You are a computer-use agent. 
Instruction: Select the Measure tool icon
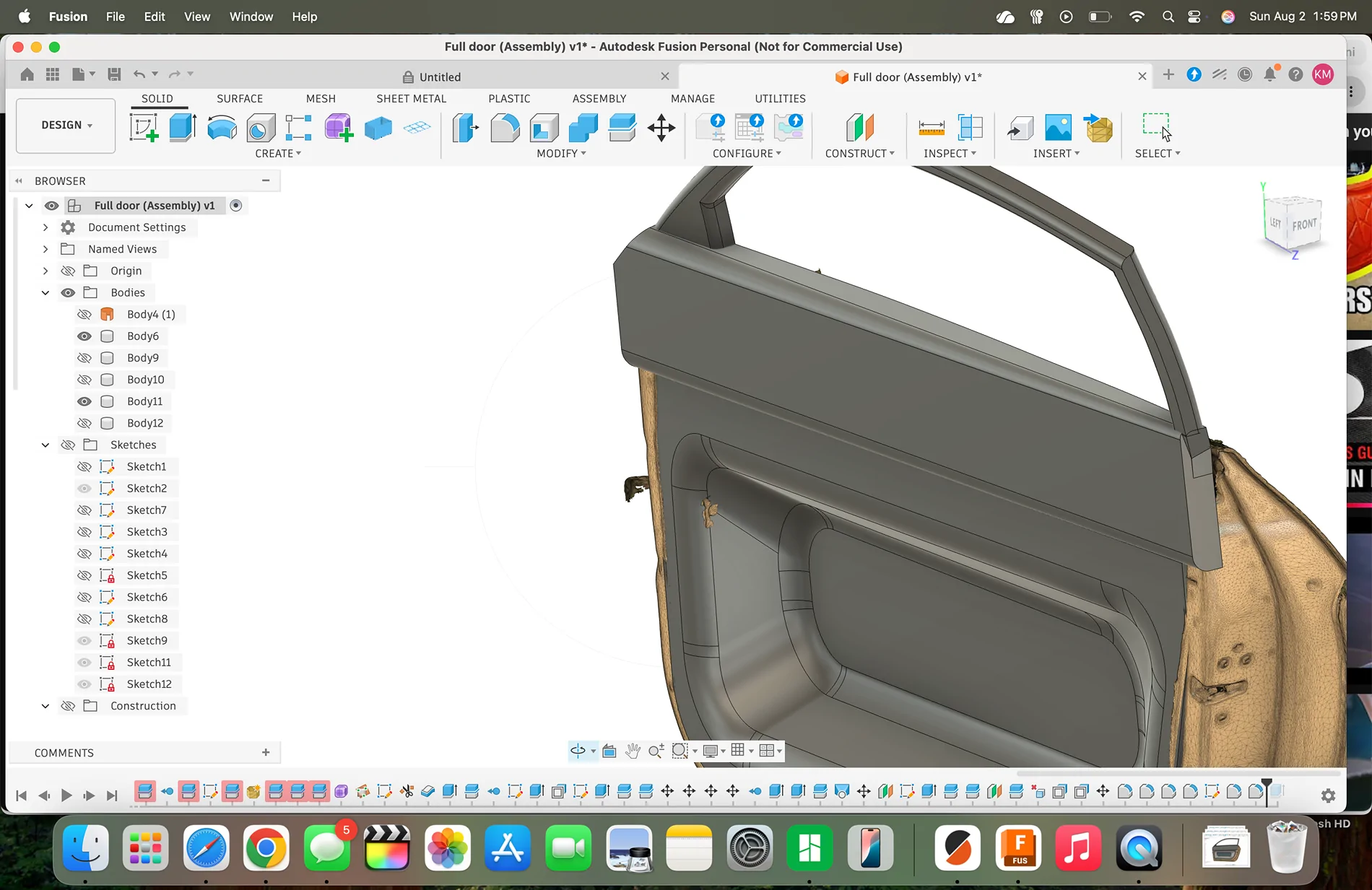(x=932, y=128)
